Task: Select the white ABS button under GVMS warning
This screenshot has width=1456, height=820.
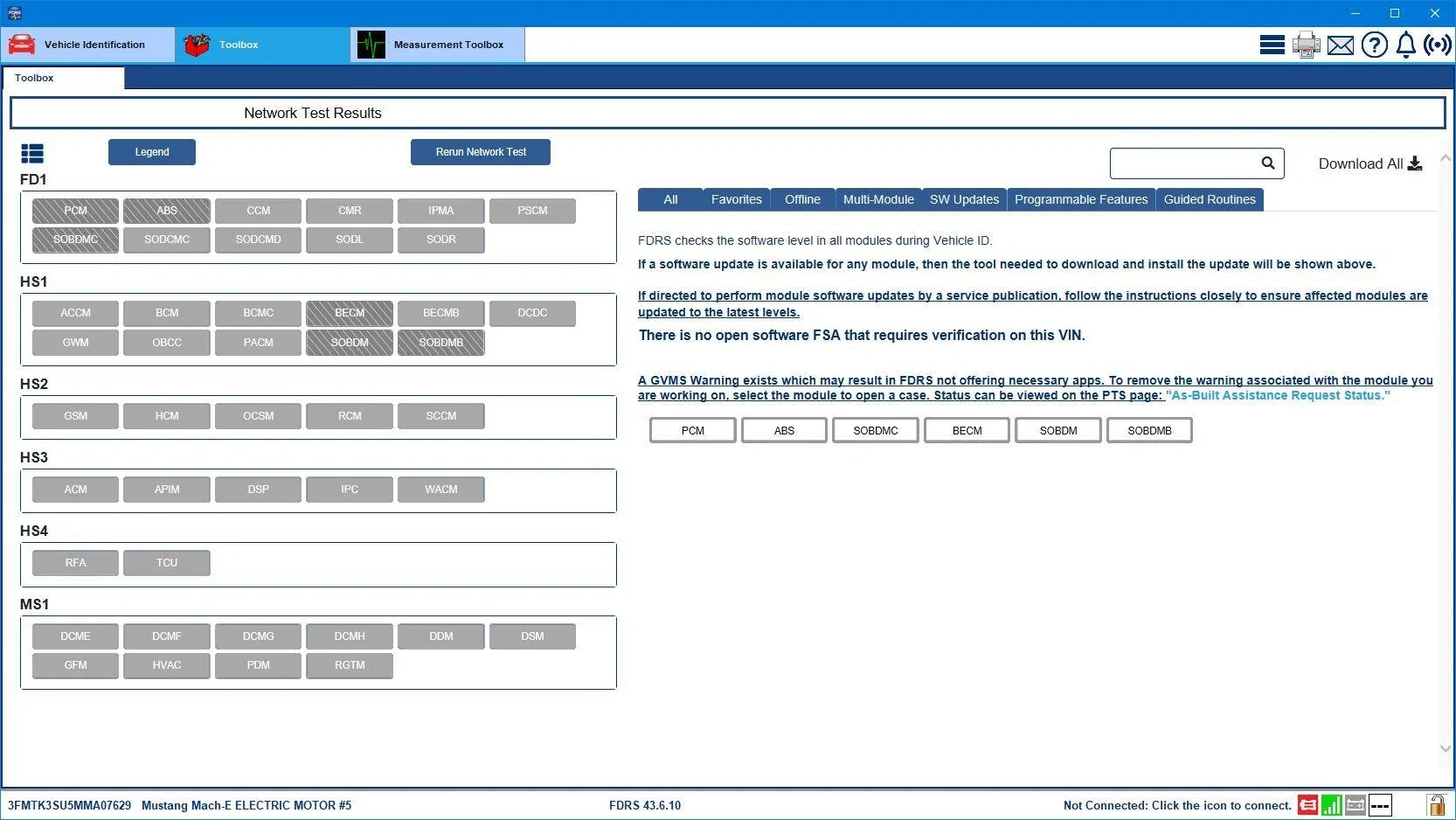Action: pos(784,430)
